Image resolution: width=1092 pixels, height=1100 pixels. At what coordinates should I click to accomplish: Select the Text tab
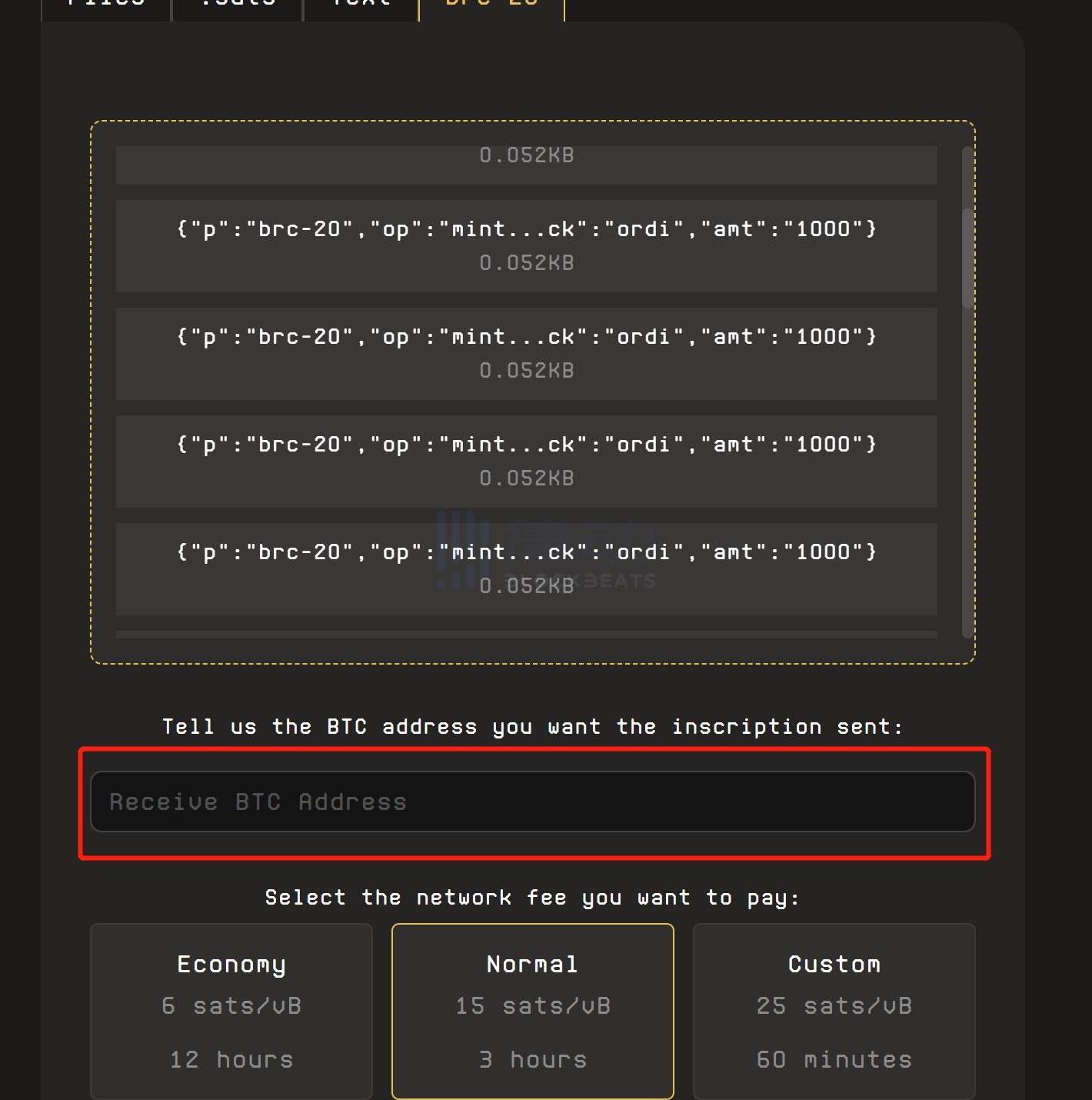click(x=361, y=6)
